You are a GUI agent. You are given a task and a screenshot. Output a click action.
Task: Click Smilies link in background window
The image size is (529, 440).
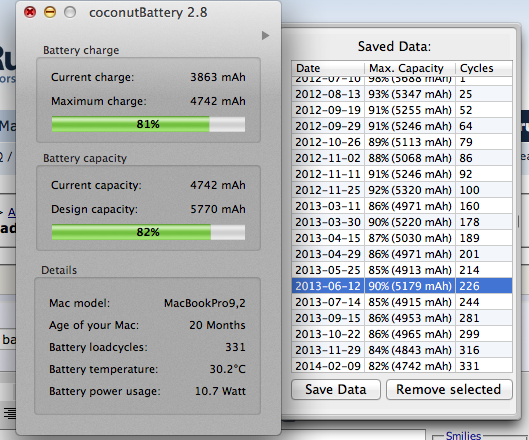pyautogui.click(x=463, y=435)
